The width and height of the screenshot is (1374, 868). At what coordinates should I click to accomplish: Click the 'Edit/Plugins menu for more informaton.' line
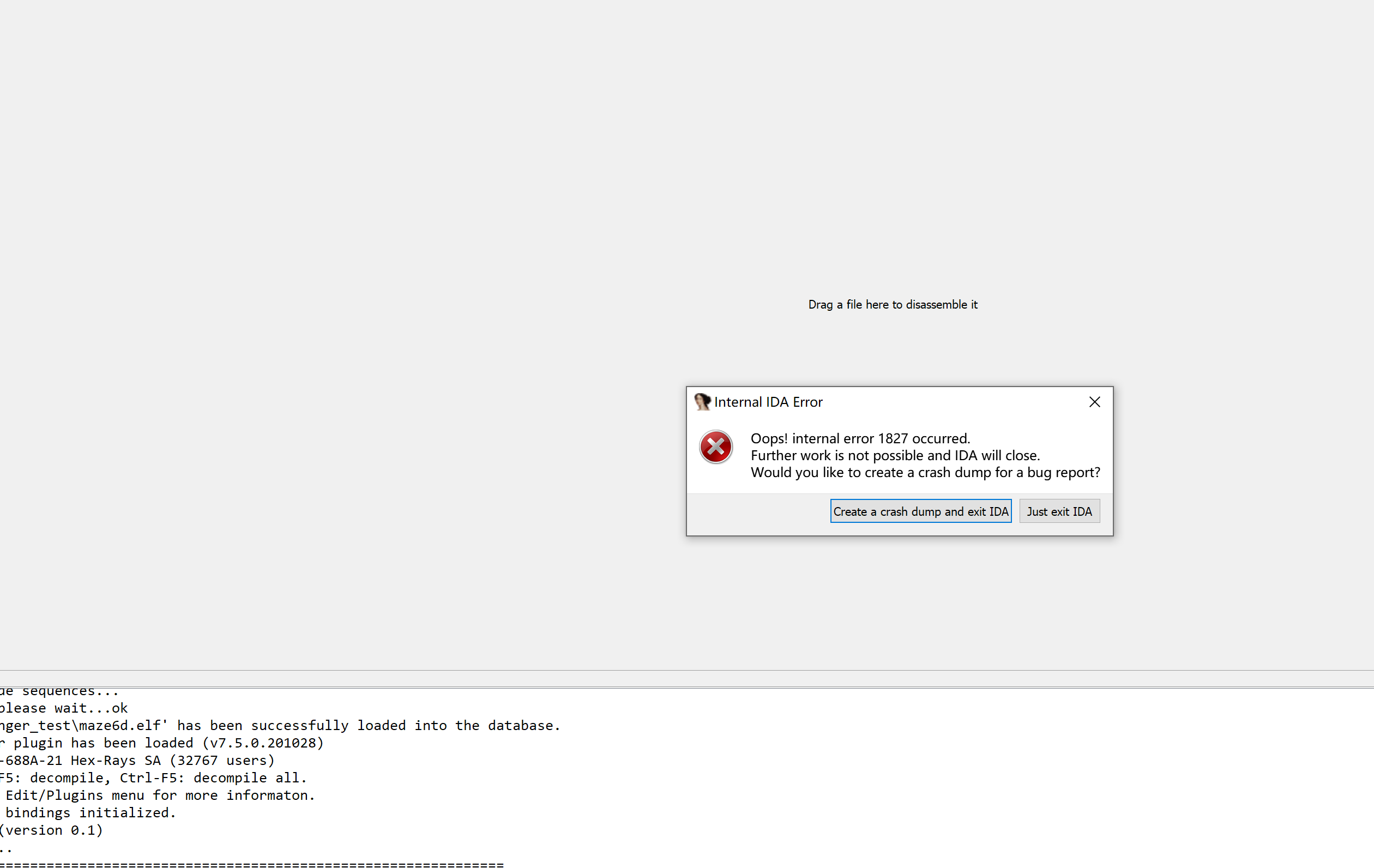[x=159, y=795]
